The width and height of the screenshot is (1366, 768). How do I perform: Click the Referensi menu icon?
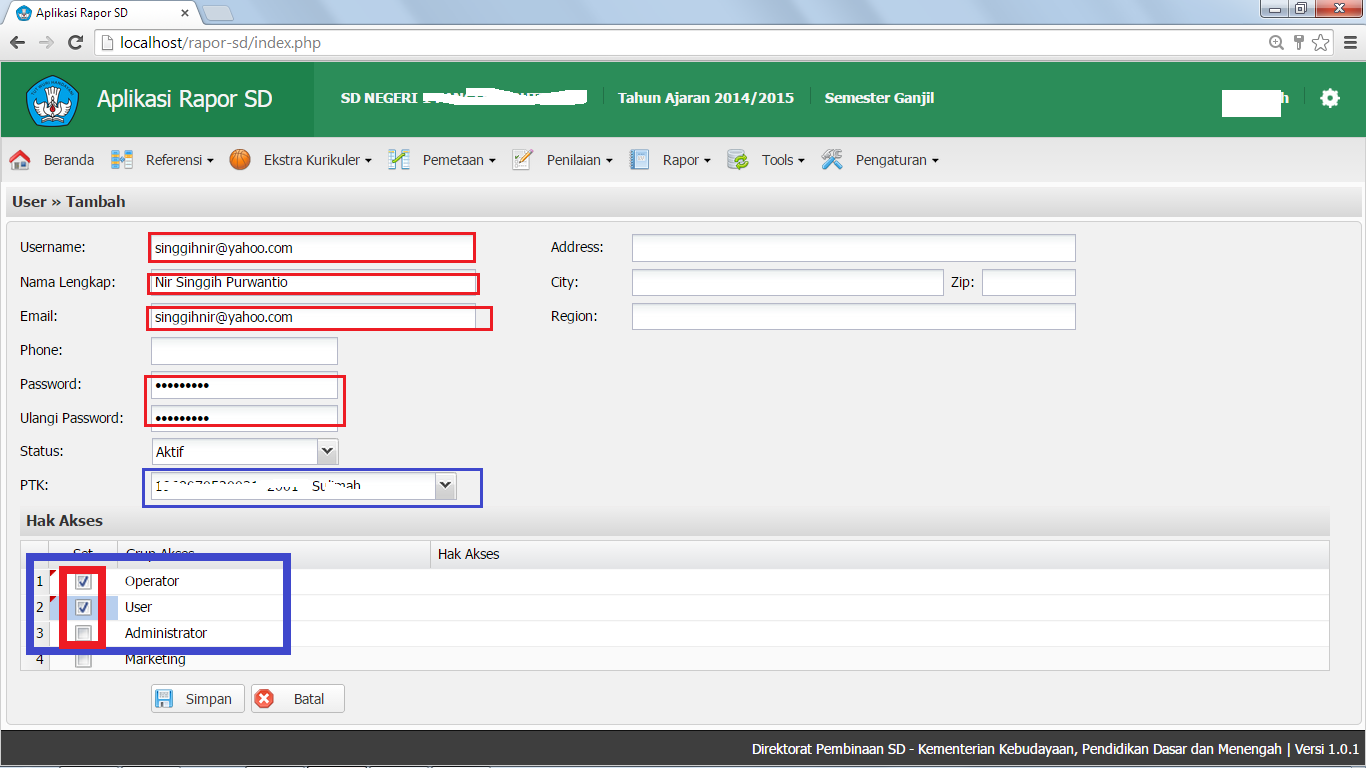pyautogui.click(x=122, y=160)
